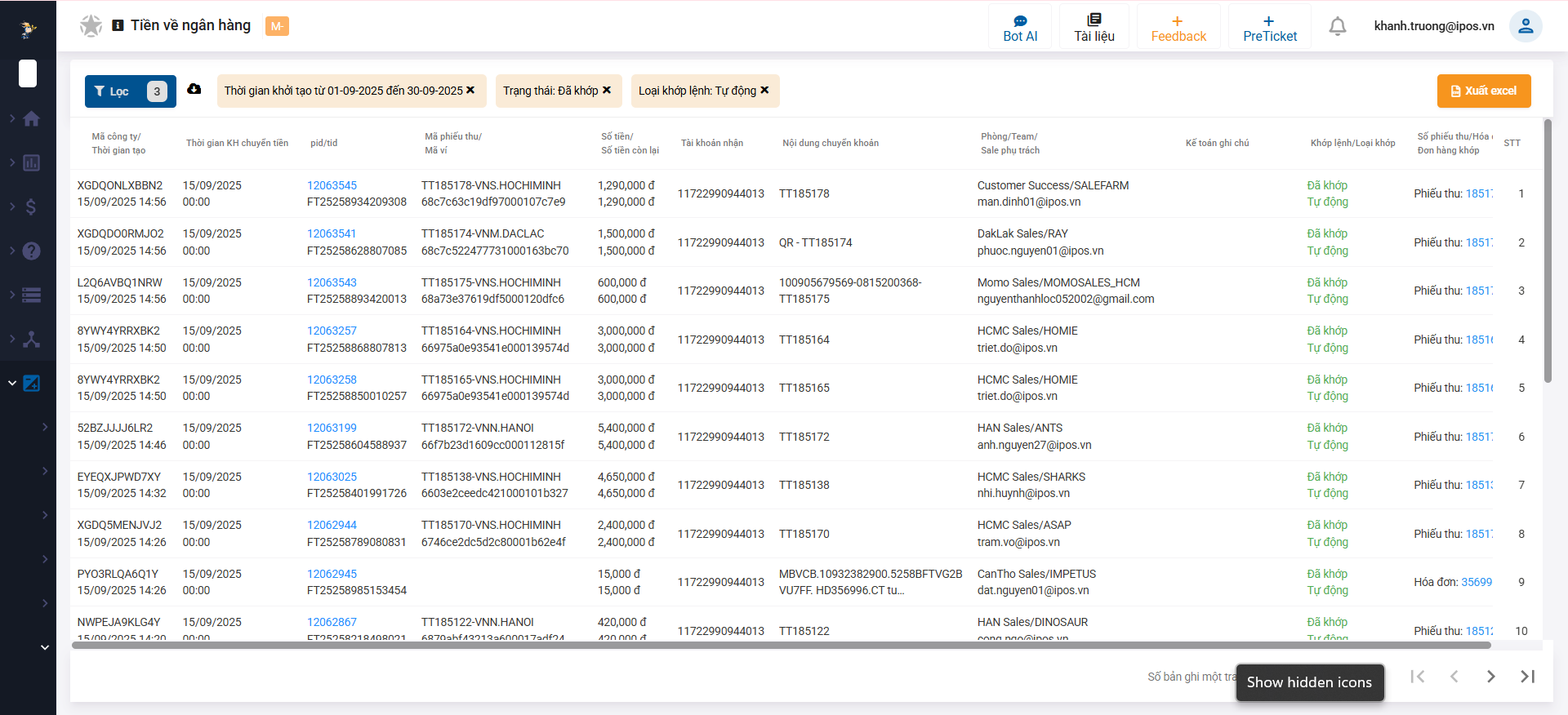This screenshot has height=715, width=1568.
Task: Open the question mark help sidebar icon
Action: 31,251
